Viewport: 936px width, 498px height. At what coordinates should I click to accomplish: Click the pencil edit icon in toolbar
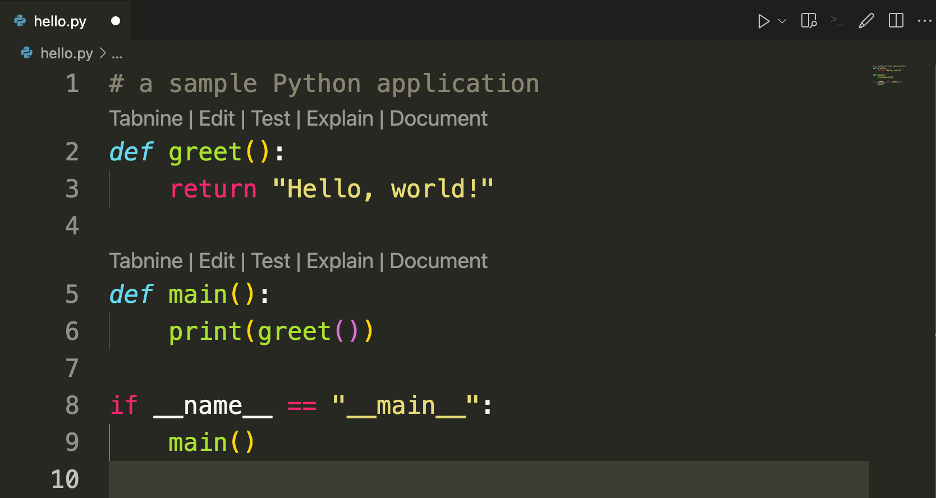[x=867, y=20]
